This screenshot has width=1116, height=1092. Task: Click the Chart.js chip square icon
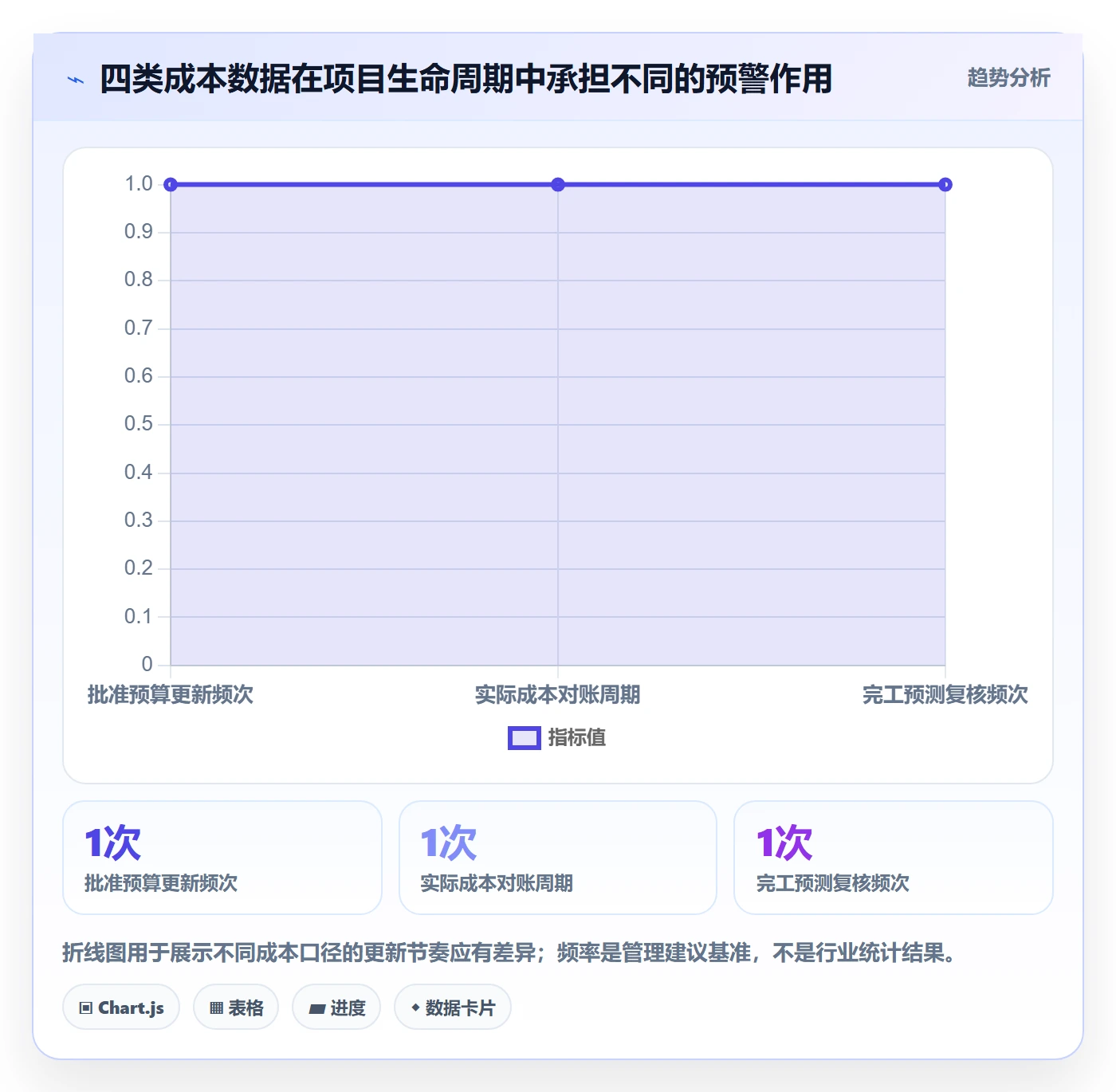pyautogui.click(x=86, y=1008)
